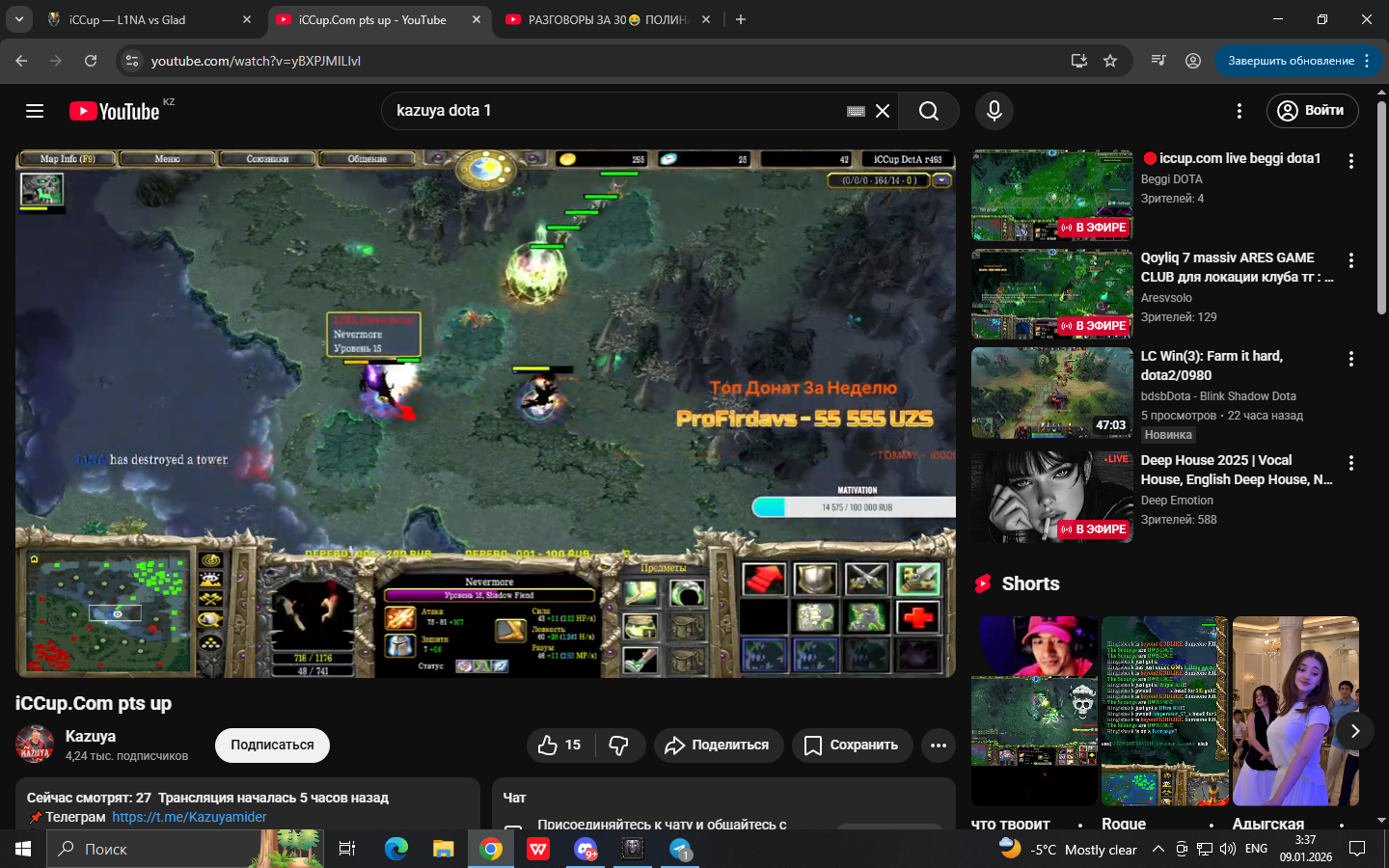The width and height of the screenshot is (1389, 868).
Task: Click the YouTube search text field
Action: pos(613,111)
